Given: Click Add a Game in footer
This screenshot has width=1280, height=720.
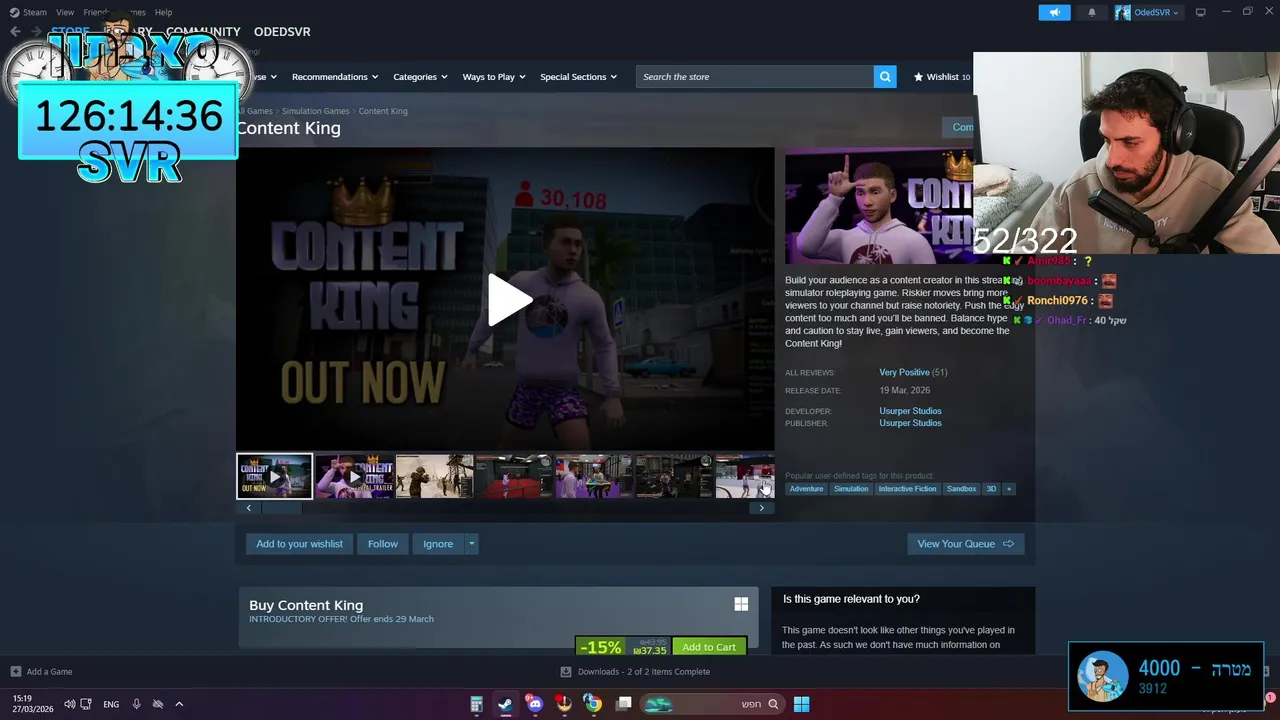Looking at the screenshot, I should (x=41, y=672).
